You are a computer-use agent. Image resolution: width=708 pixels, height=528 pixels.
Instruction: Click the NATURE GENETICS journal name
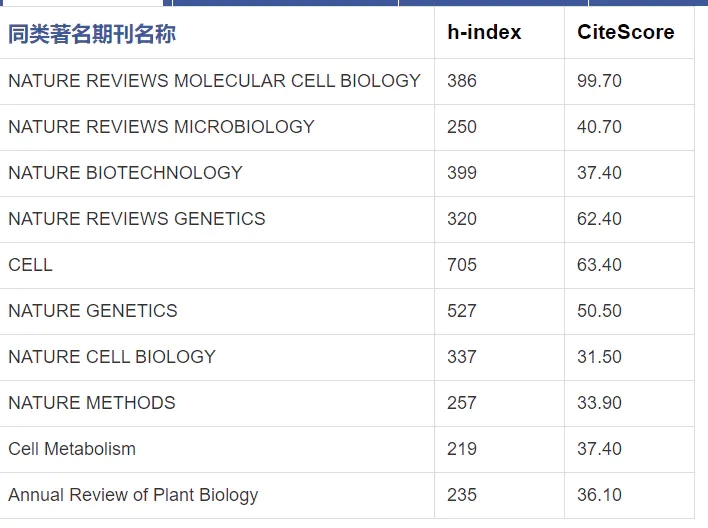[x=93, y=311]
